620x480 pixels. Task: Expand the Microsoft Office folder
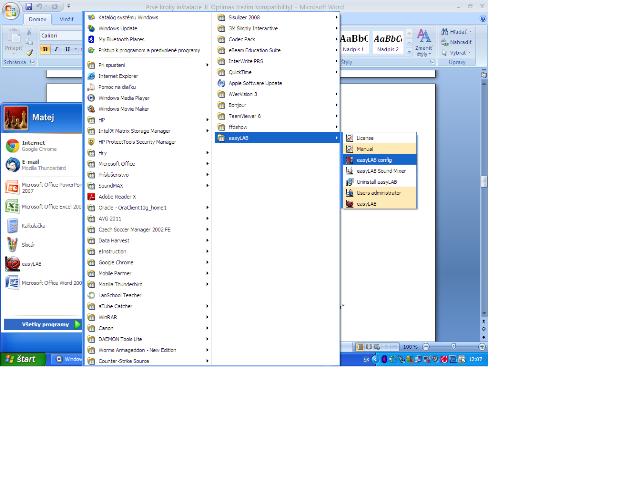pyautogui.click(x=148, y=164)
